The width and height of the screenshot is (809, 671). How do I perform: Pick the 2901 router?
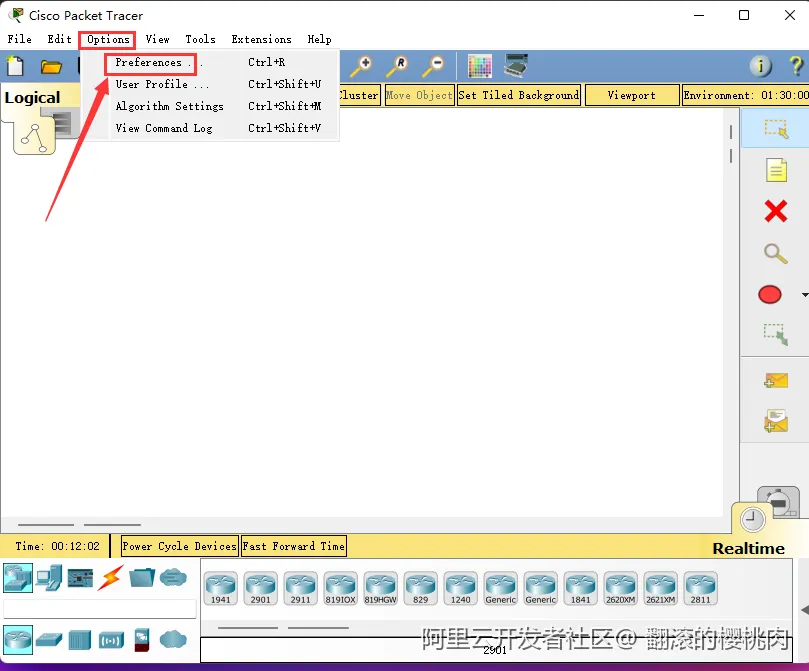click(261, 588)
